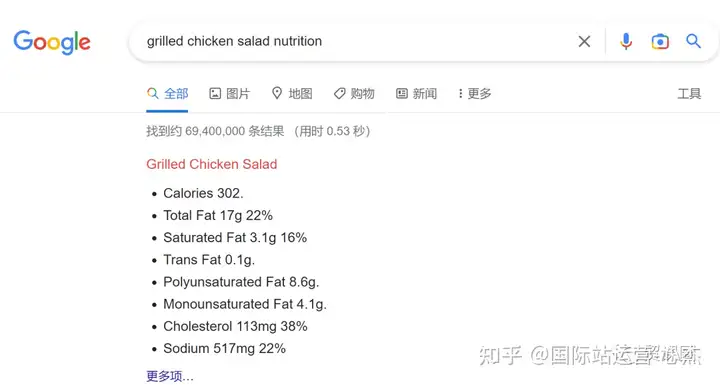720x385 pixels.
Task: Click the price tag icon beside 购物
Action: (339, 94)
